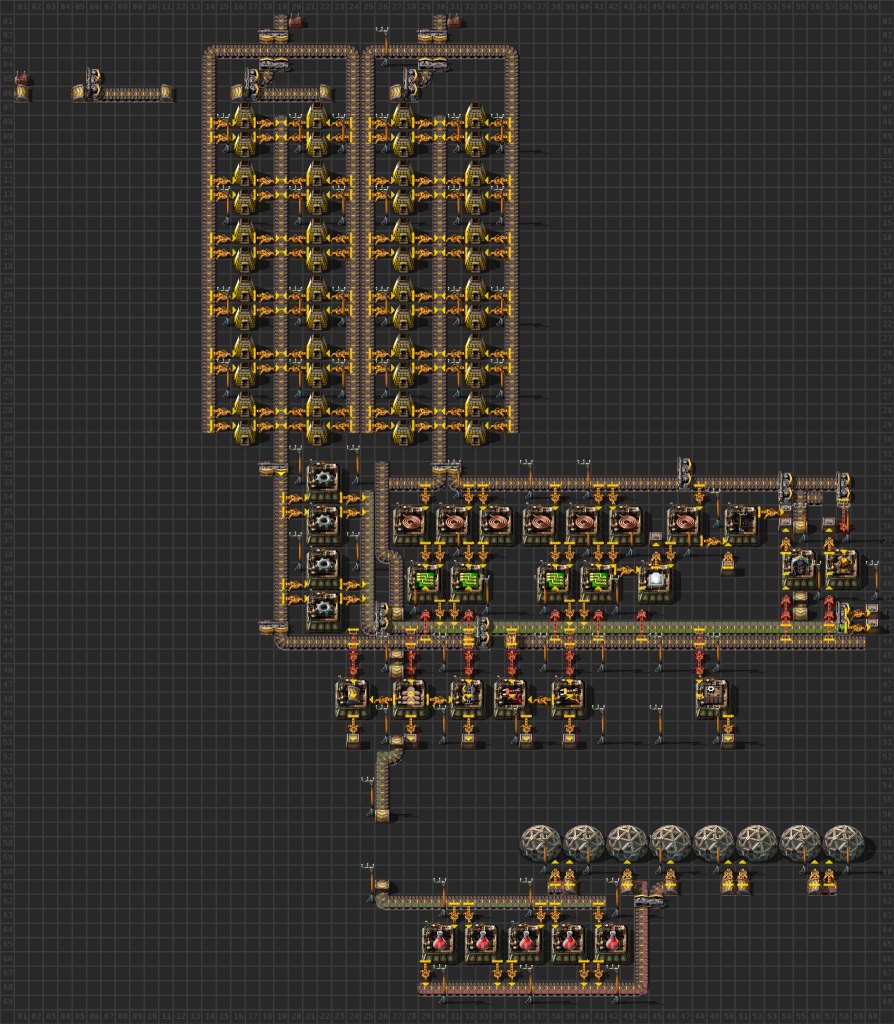The width and height of the screenshot is (894, 1024).
Task: Select the leftmost assembler in the row below the main belt
Action: point(352,697)
